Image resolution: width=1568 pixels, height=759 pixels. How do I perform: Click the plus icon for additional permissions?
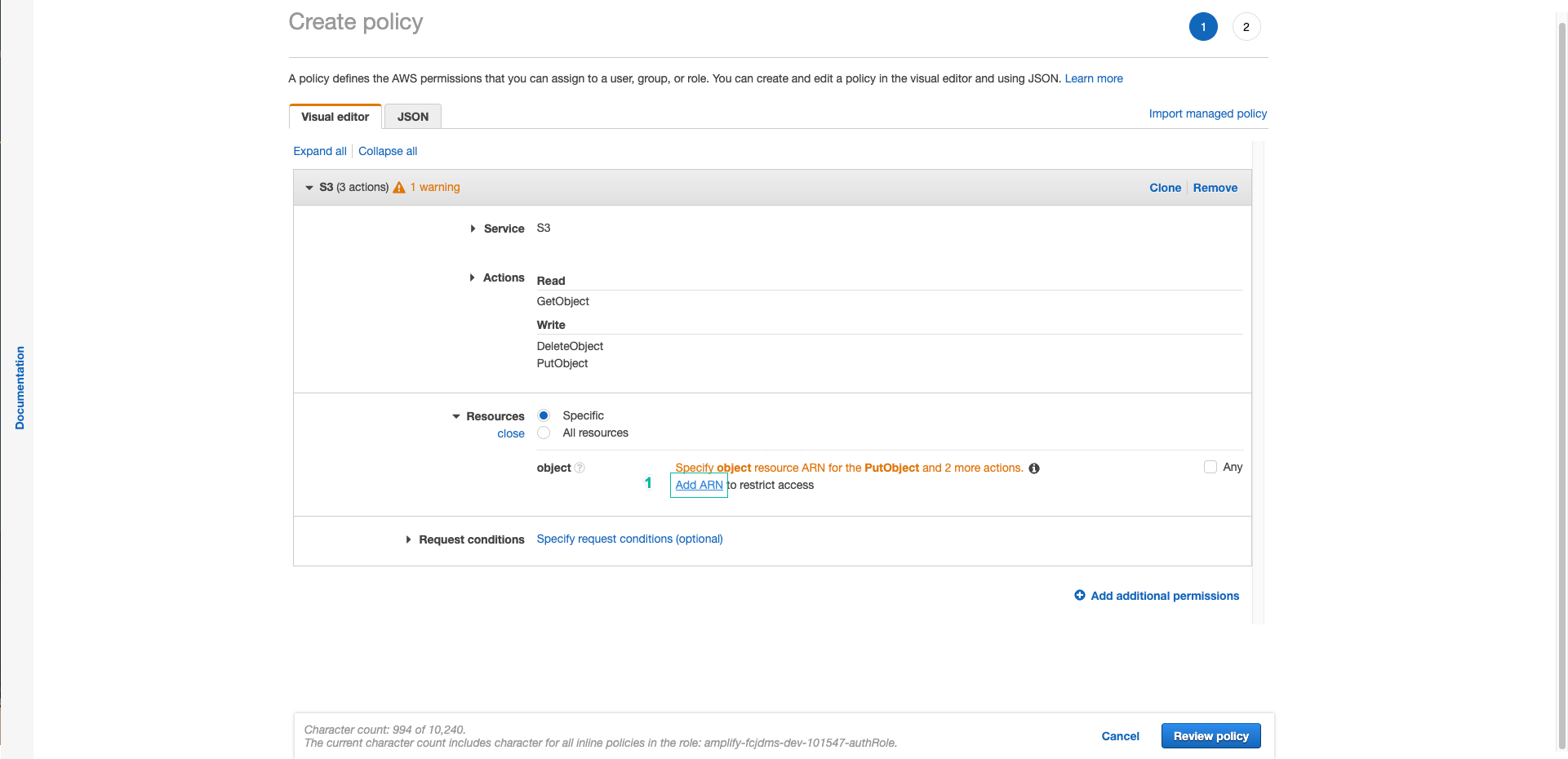point(1080,596)
